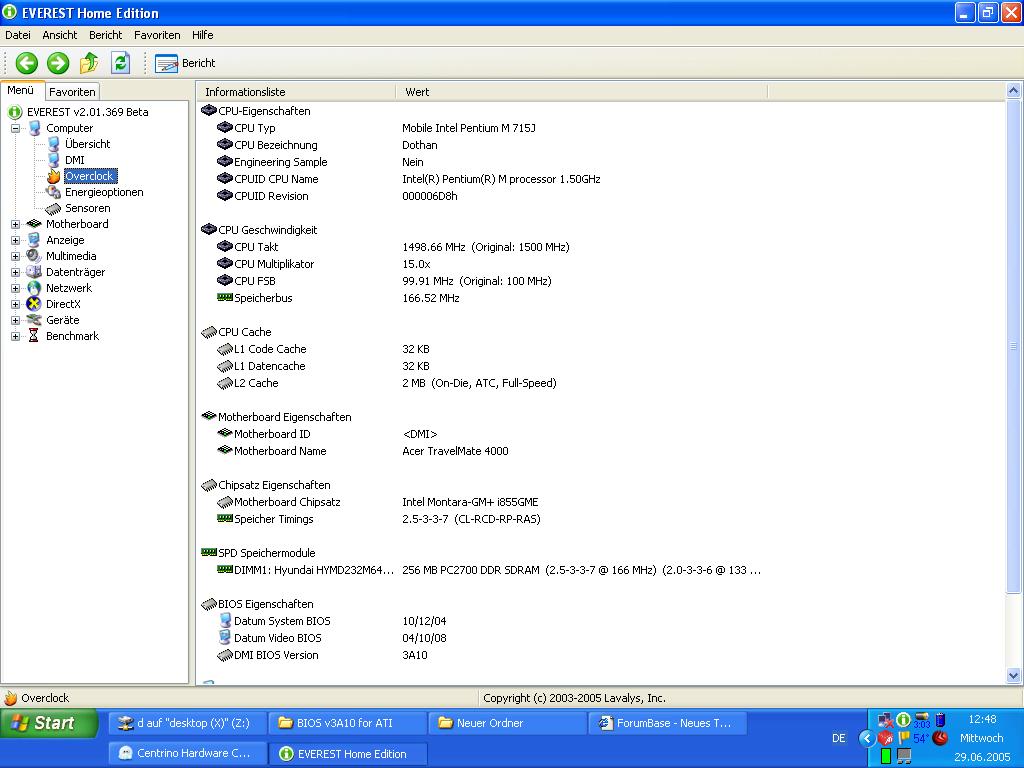Expand the Benchmark tree node
This screenshot has width=1024, height=768.
[x=16, y=336]
